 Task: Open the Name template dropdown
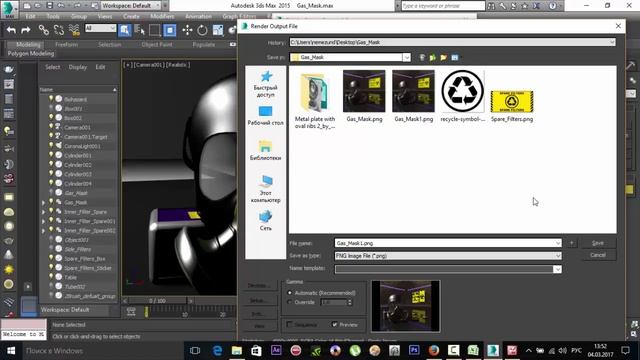[558, 269]
